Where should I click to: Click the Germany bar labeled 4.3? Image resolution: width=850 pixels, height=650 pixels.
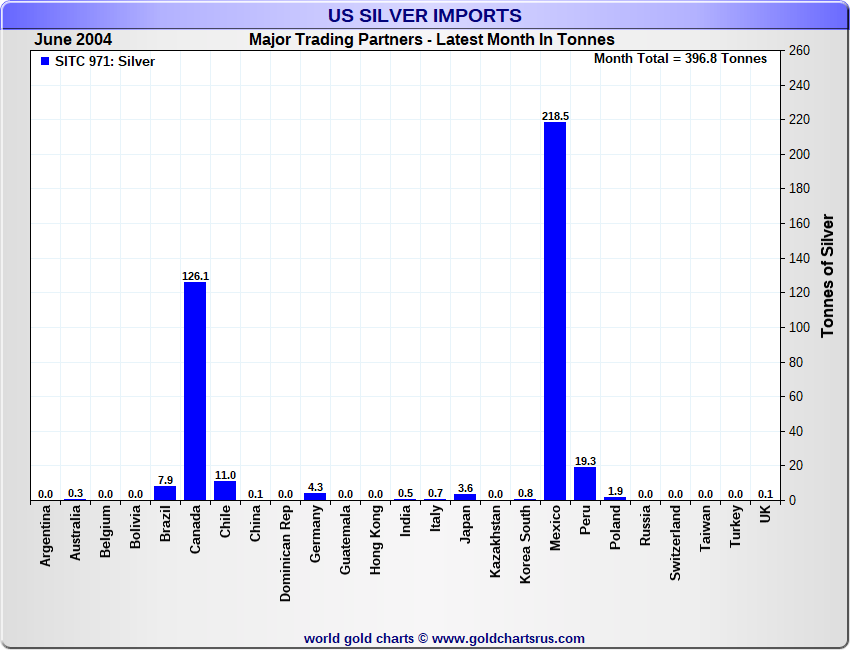coord(315,496)
